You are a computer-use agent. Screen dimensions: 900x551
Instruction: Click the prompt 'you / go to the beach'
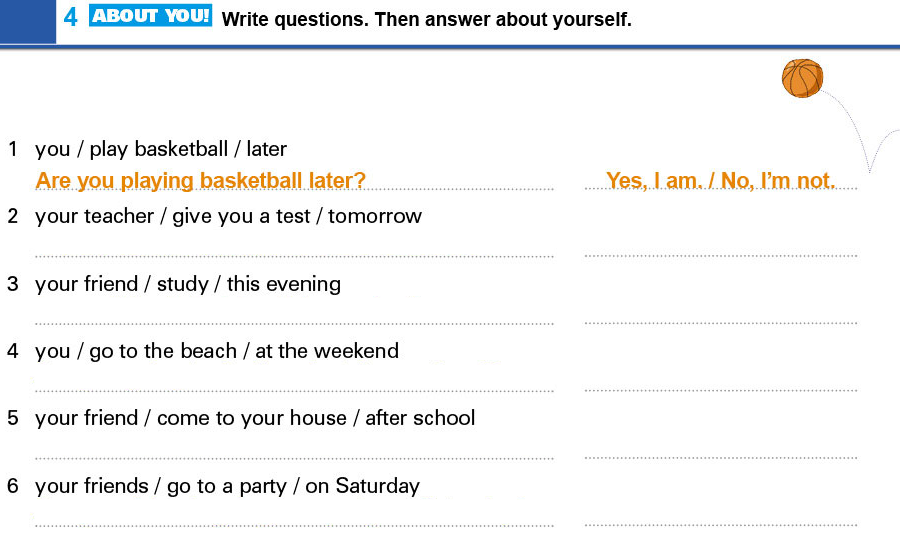(x=136, y=351)
